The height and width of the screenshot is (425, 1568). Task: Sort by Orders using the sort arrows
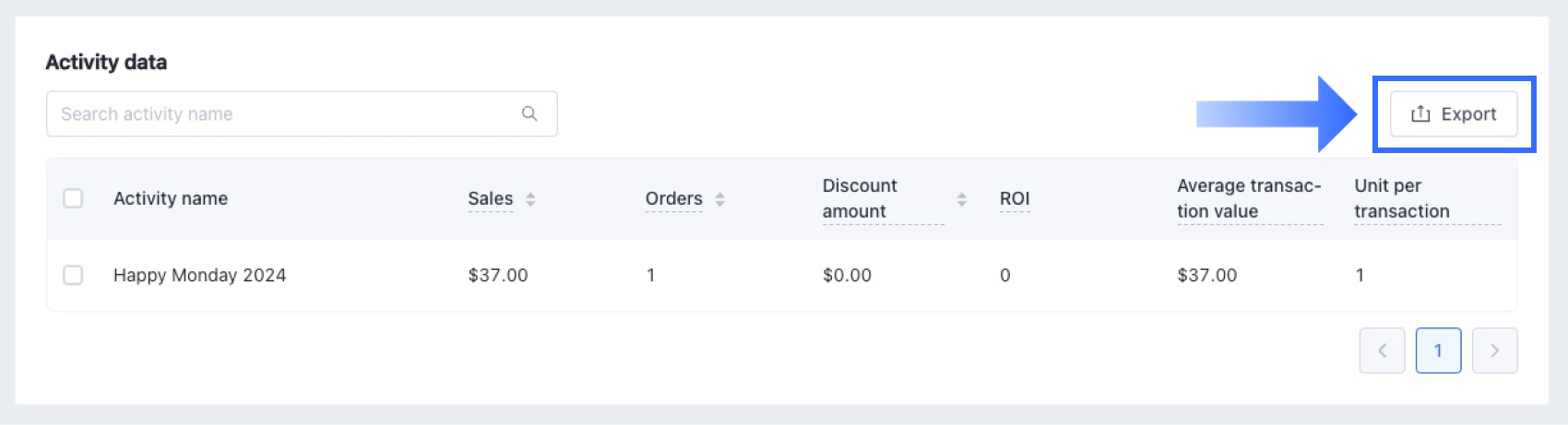(720, 199)
